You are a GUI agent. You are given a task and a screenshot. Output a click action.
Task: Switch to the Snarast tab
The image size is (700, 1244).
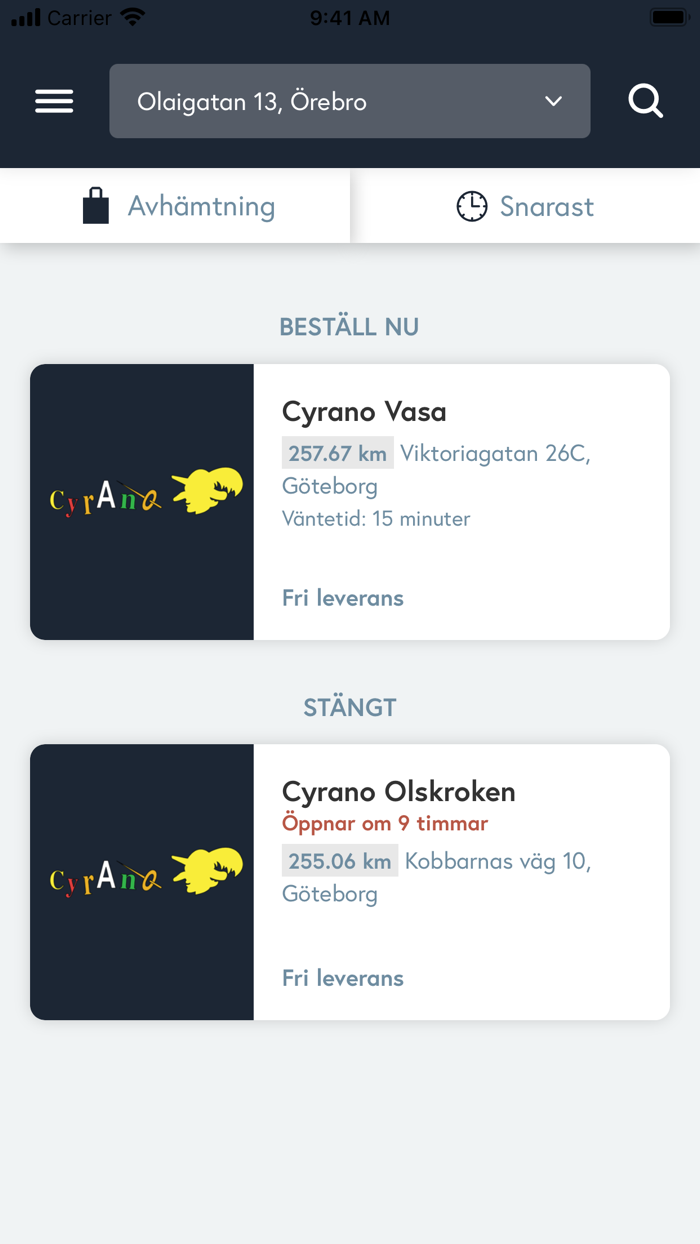tap(525, 206)
